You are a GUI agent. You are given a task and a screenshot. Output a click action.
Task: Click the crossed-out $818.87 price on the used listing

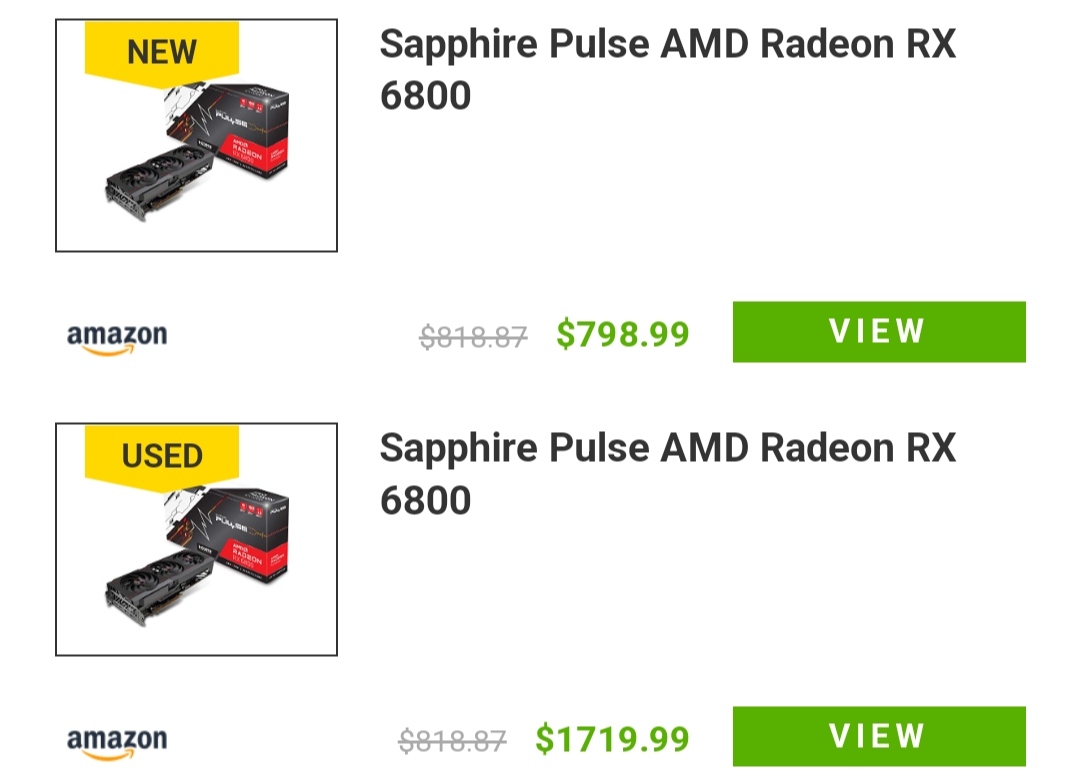(452, 741)
